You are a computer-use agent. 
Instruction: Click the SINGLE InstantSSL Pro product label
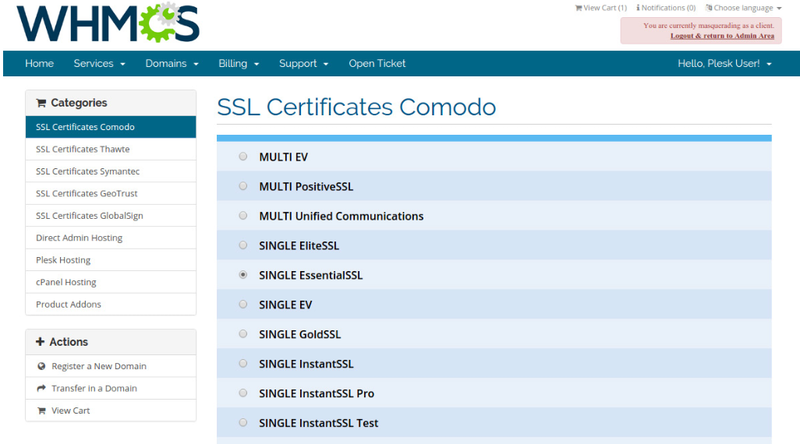pyautogui.click(x=316, y=394)
